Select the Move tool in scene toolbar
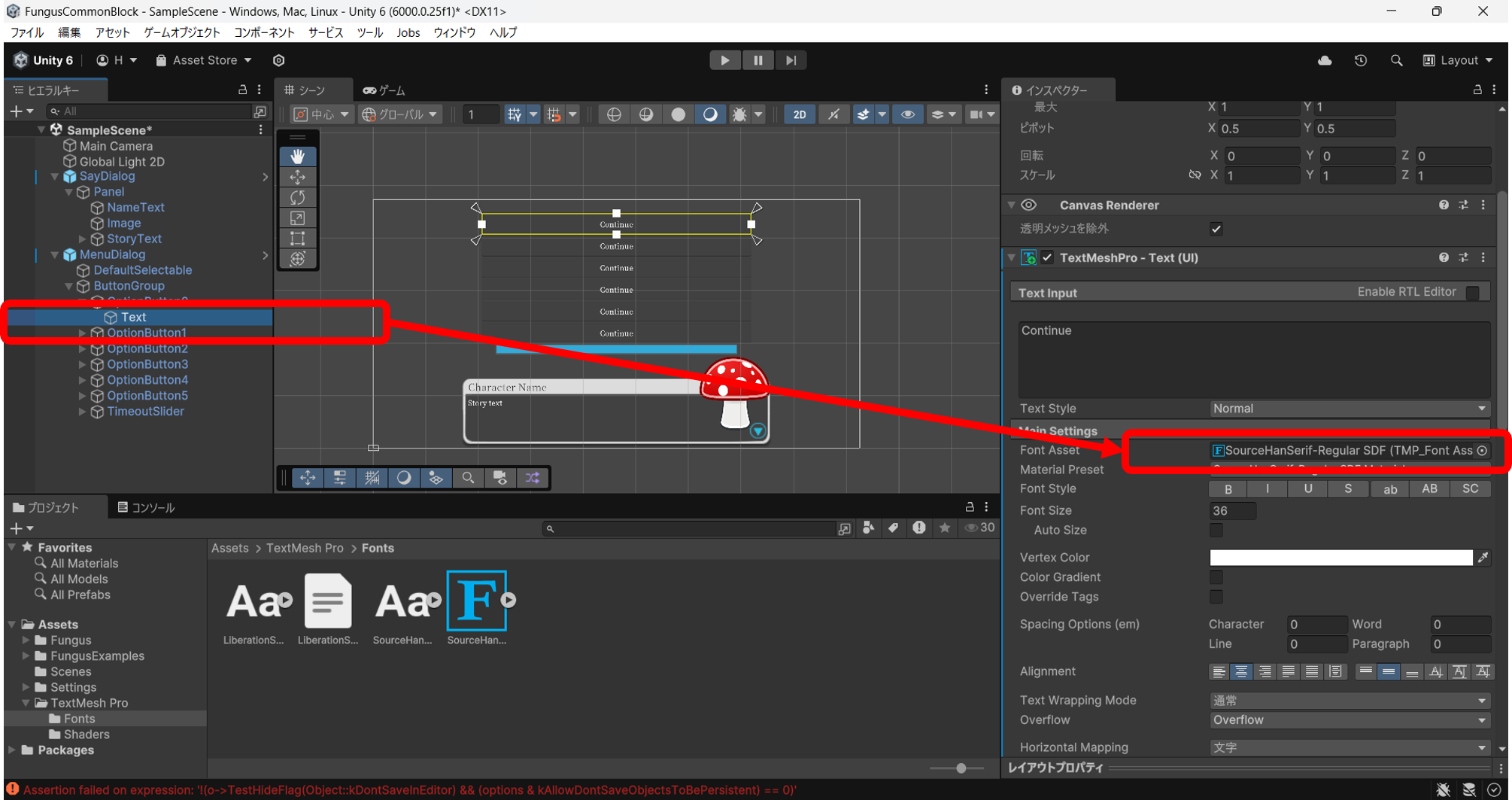The image size is (1512, 800). 298,177
